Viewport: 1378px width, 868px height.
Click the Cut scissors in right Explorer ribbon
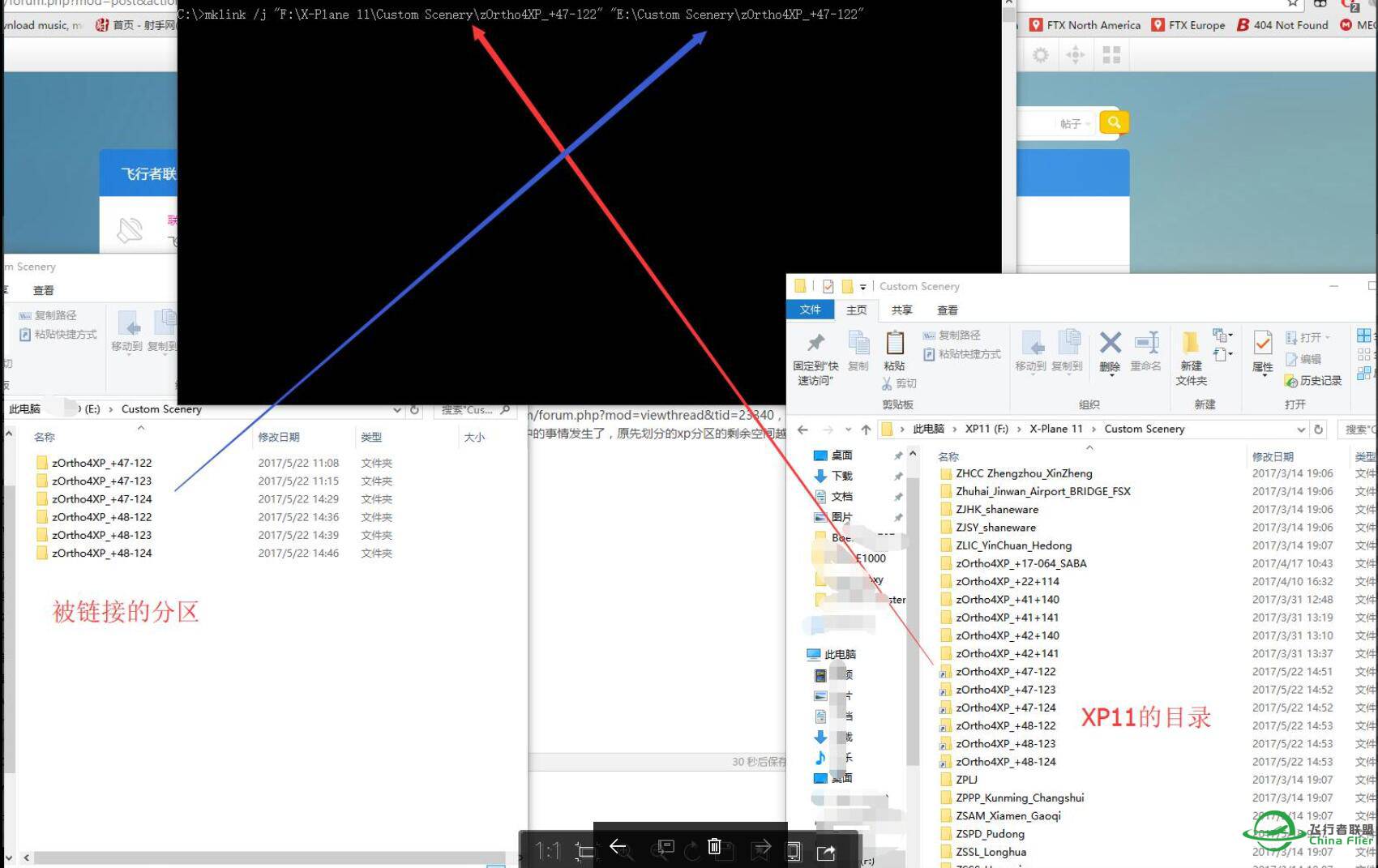(887, 383)
